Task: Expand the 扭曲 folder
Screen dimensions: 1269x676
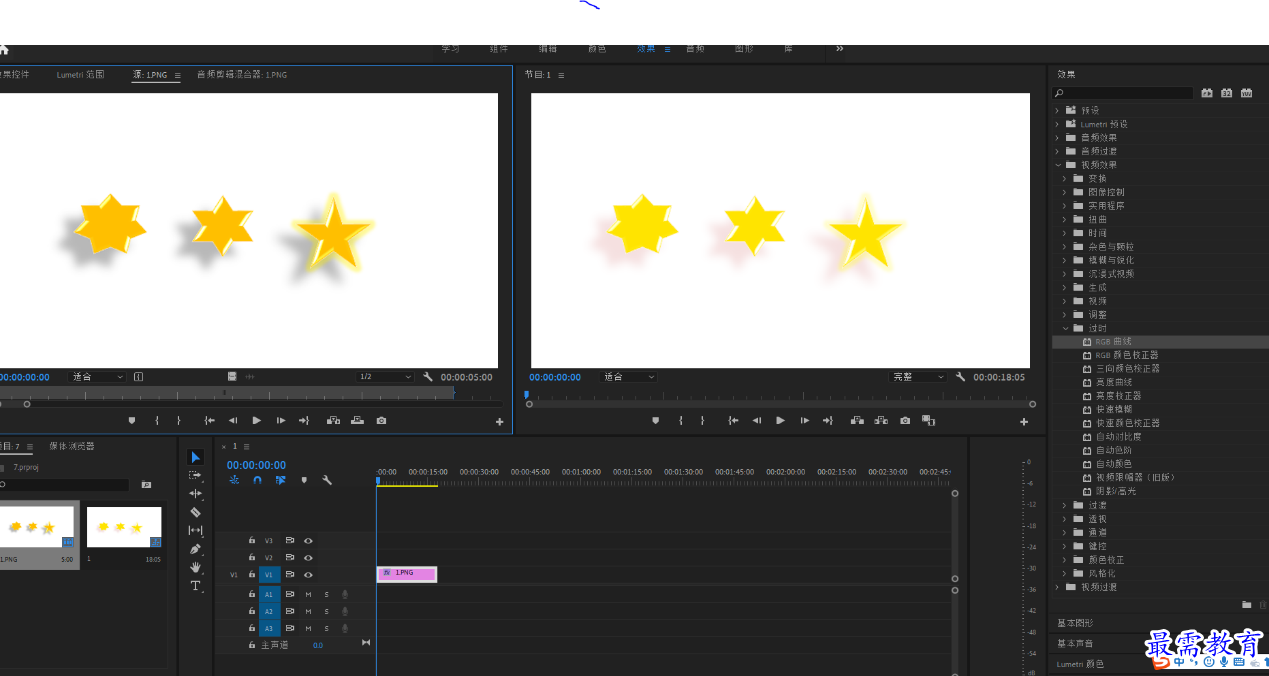Action: pos(1065,219)
